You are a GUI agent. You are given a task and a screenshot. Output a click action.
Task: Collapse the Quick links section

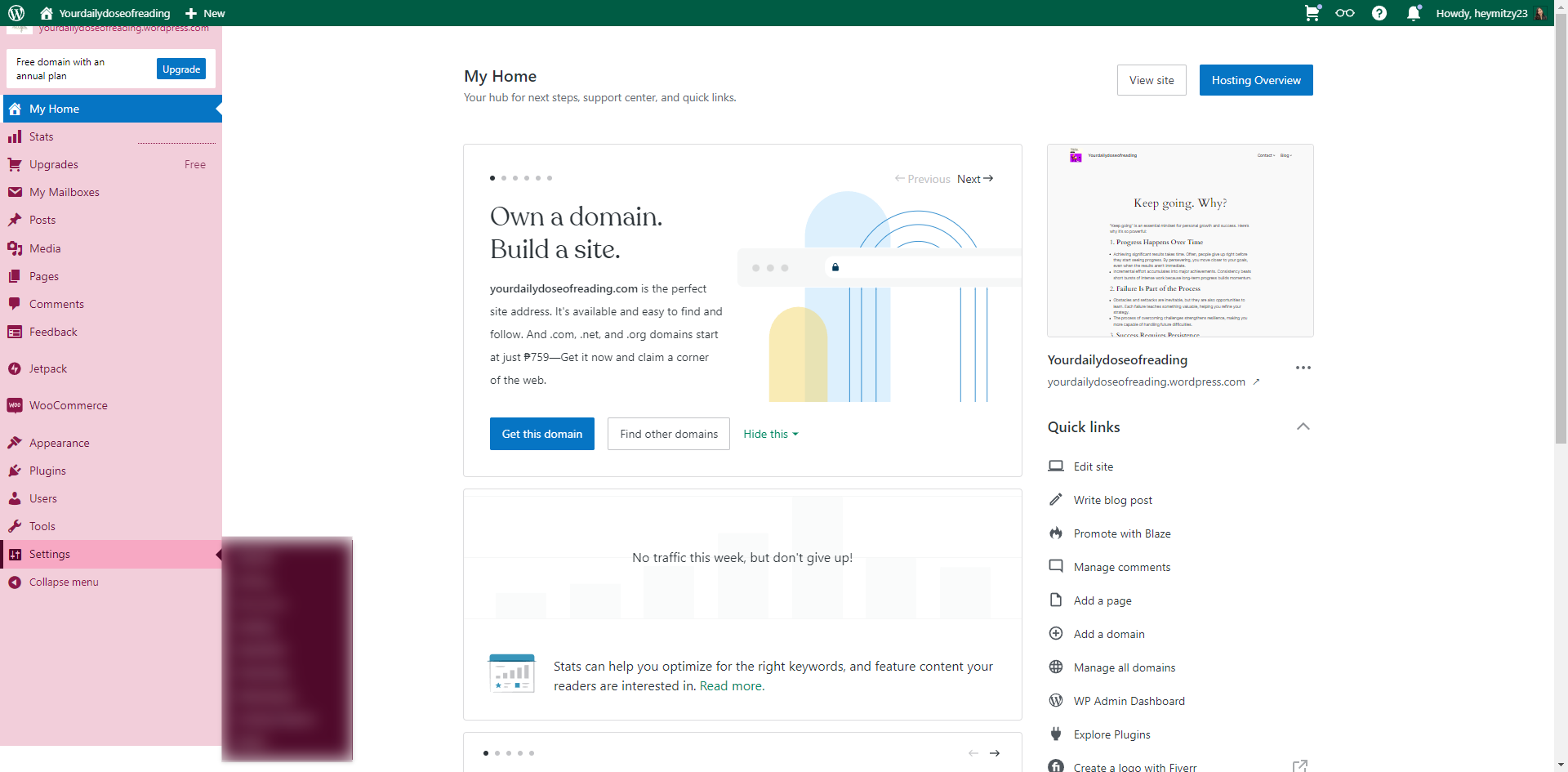click(1303, 426)
